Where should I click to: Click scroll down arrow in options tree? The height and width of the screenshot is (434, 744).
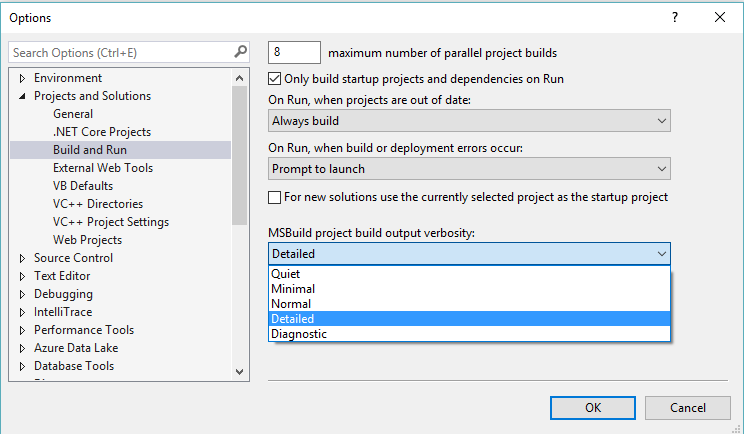[x=240, y=372]
